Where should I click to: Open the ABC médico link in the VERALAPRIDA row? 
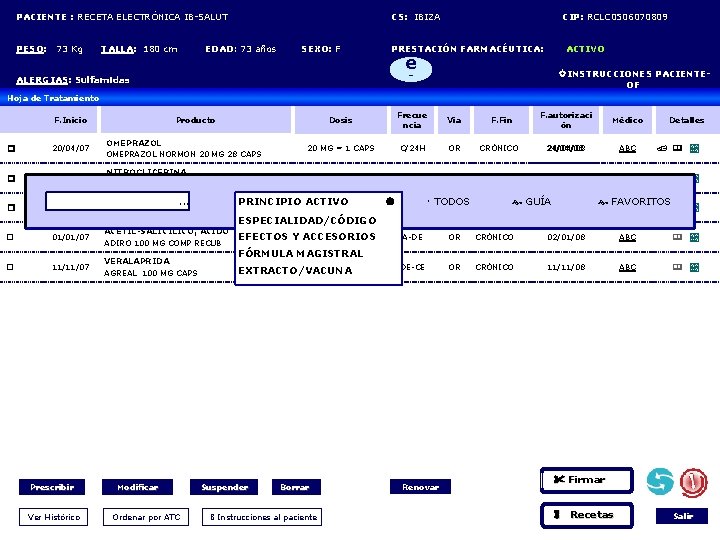tap(627, 267)
